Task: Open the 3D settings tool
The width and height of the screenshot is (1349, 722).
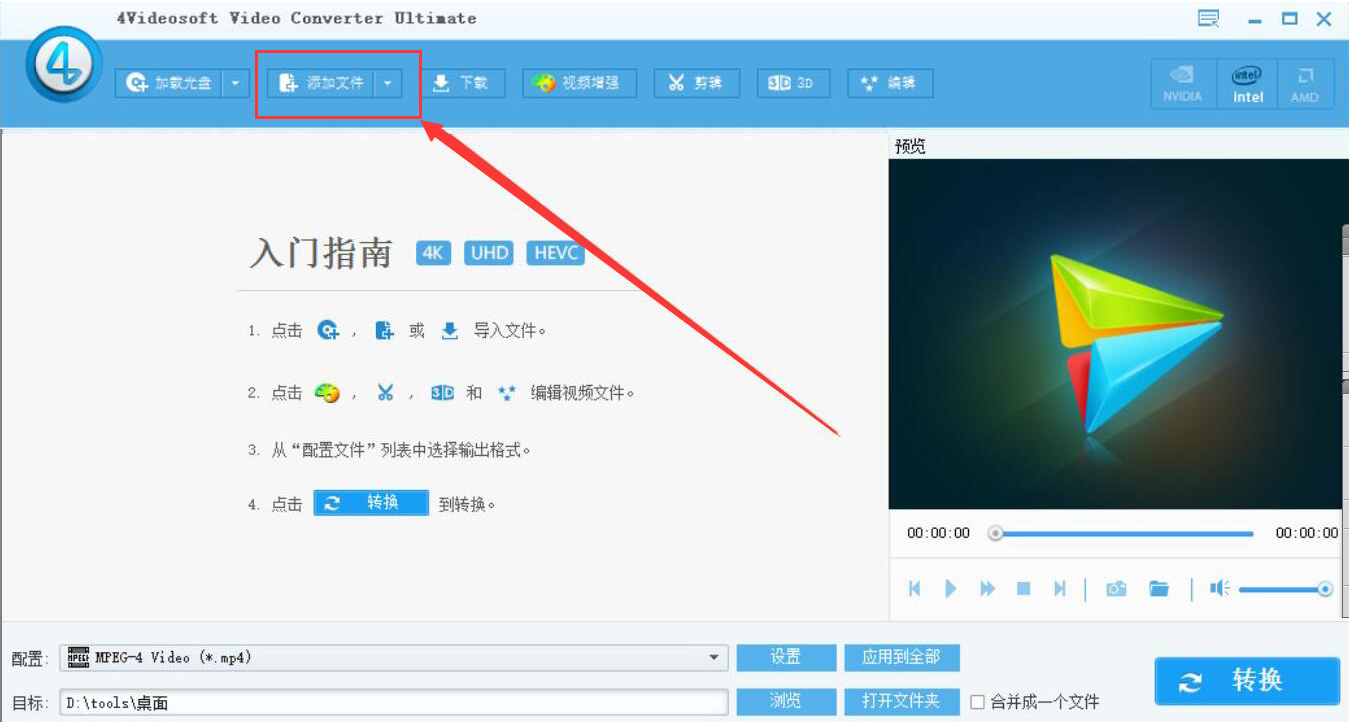Action: pos(793,83)
